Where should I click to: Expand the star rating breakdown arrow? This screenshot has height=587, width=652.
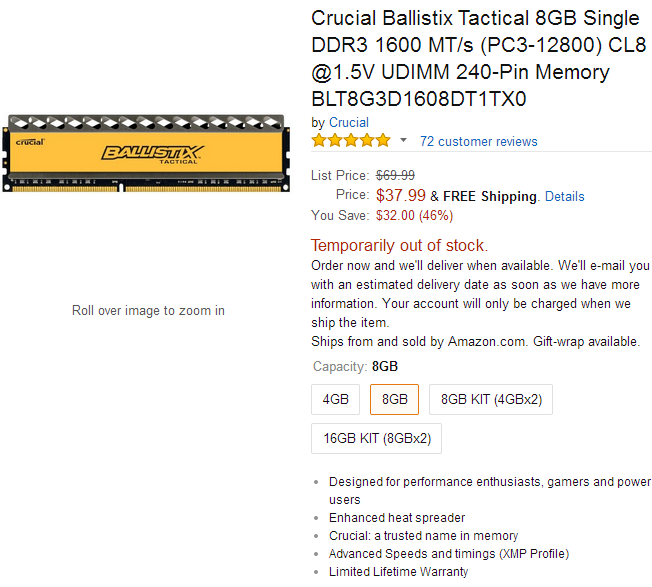(404, 141)
